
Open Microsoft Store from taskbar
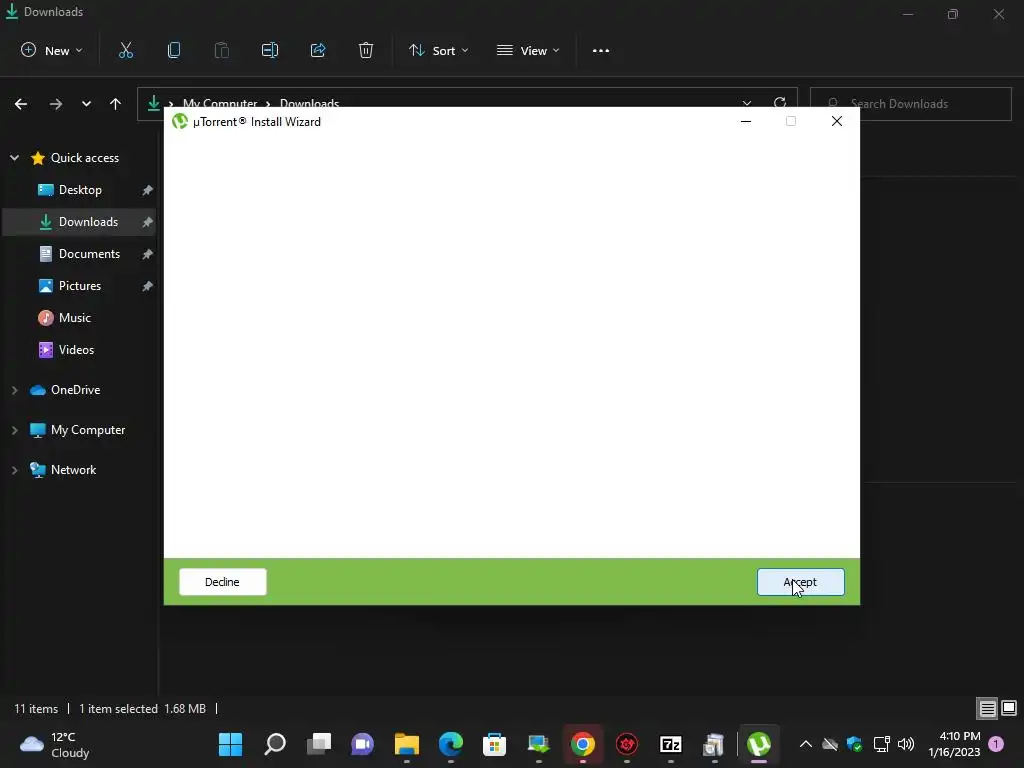coord(494,744)
